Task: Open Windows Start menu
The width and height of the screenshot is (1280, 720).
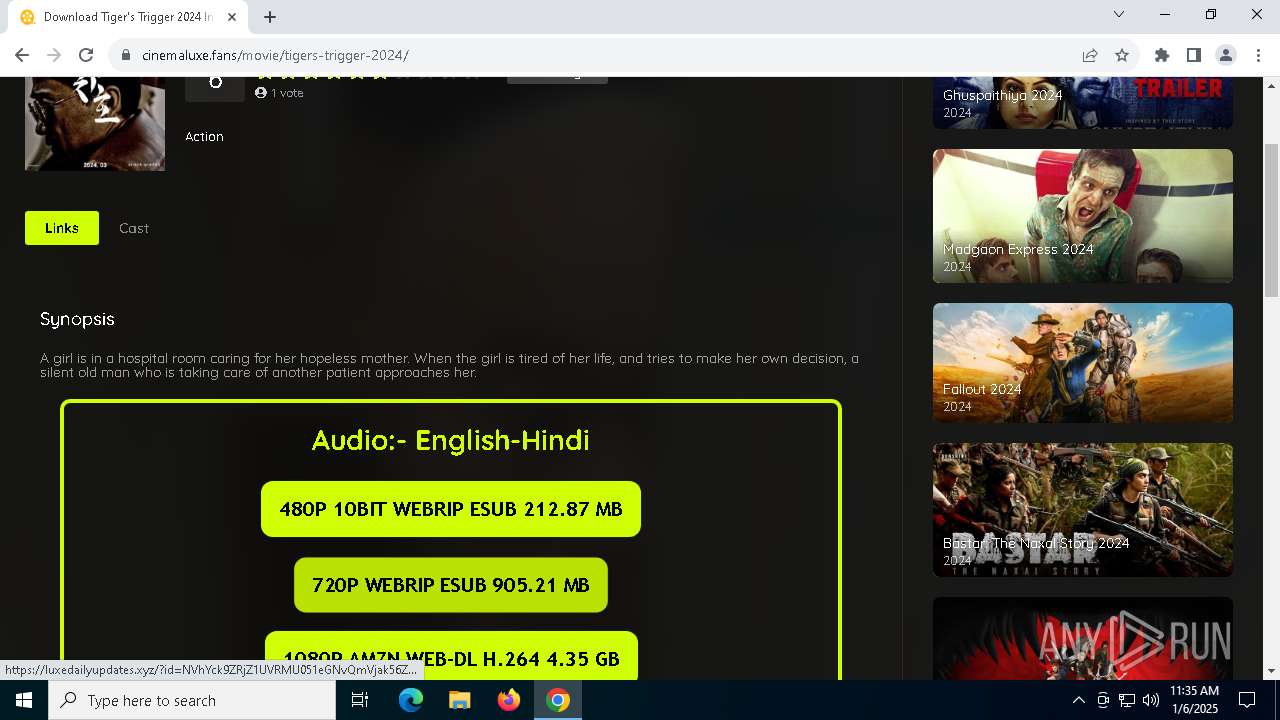Action: [24, 700]
